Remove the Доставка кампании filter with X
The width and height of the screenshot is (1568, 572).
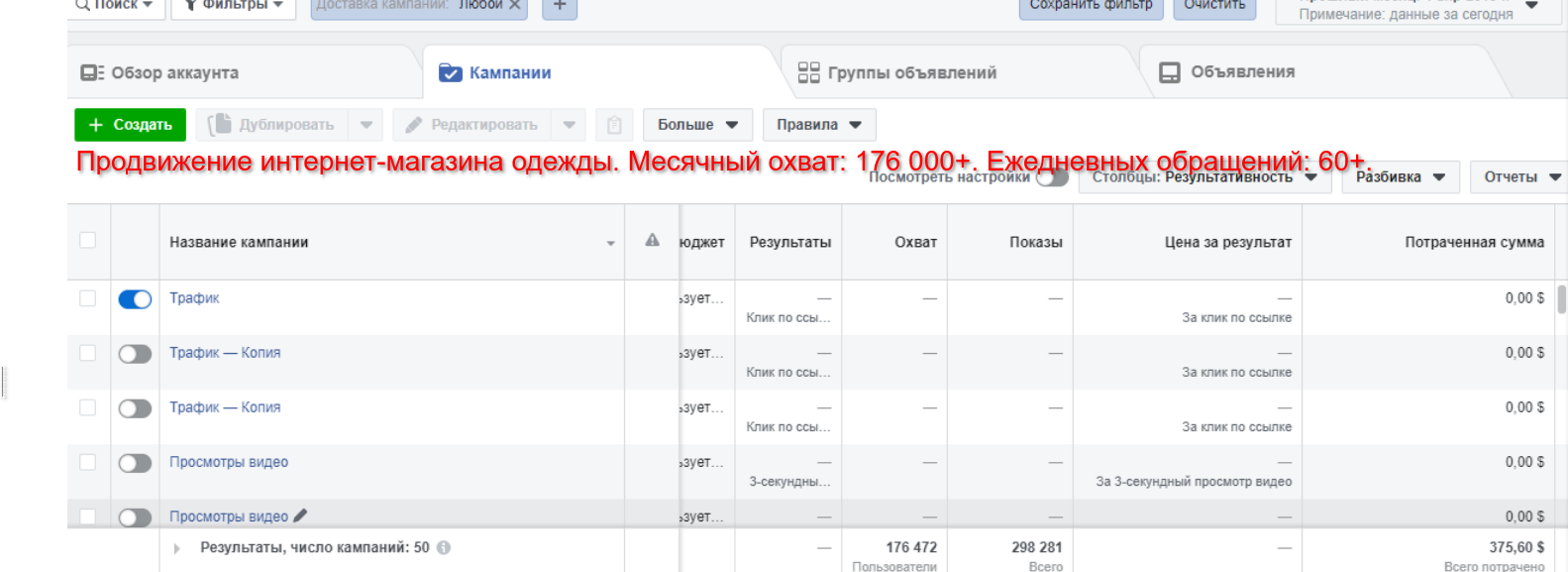[515, 5]
